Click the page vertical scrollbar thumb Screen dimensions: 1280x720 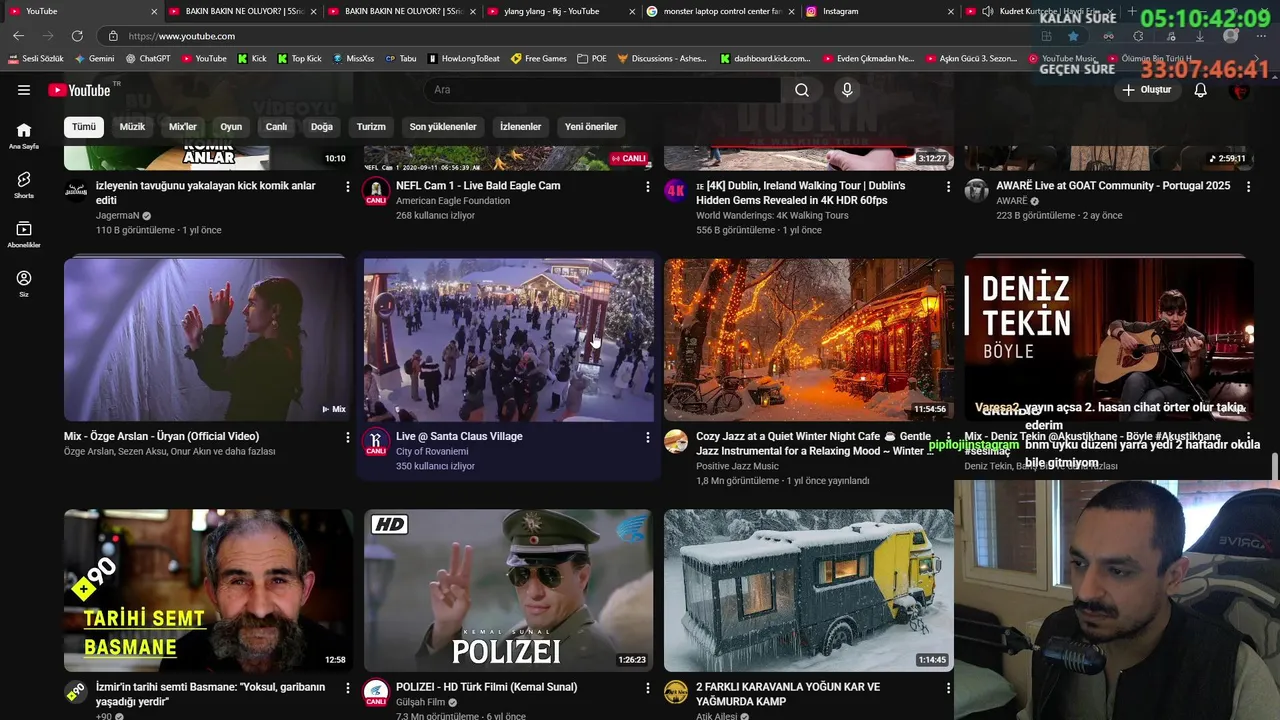(1274, 466)
